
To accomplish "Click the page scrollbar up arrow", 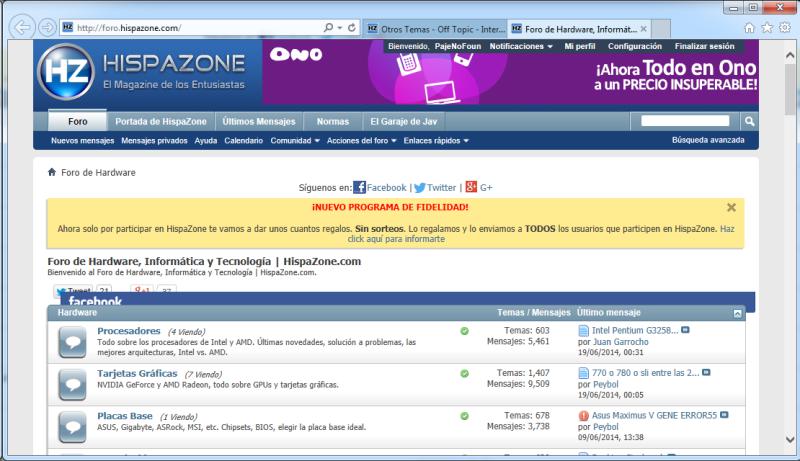I will coord(790,55).
